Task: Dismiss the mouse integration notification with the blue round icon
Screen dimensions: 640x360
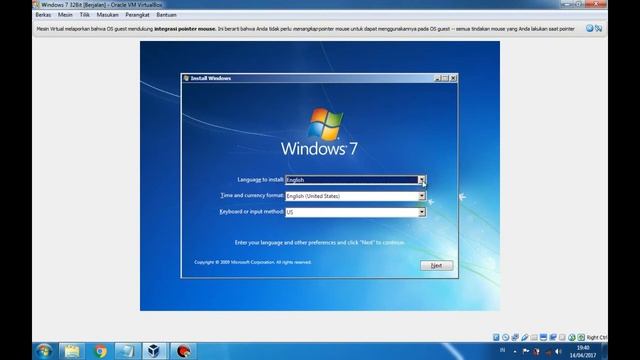Action: pyautogui.click(x=589, y=28)
